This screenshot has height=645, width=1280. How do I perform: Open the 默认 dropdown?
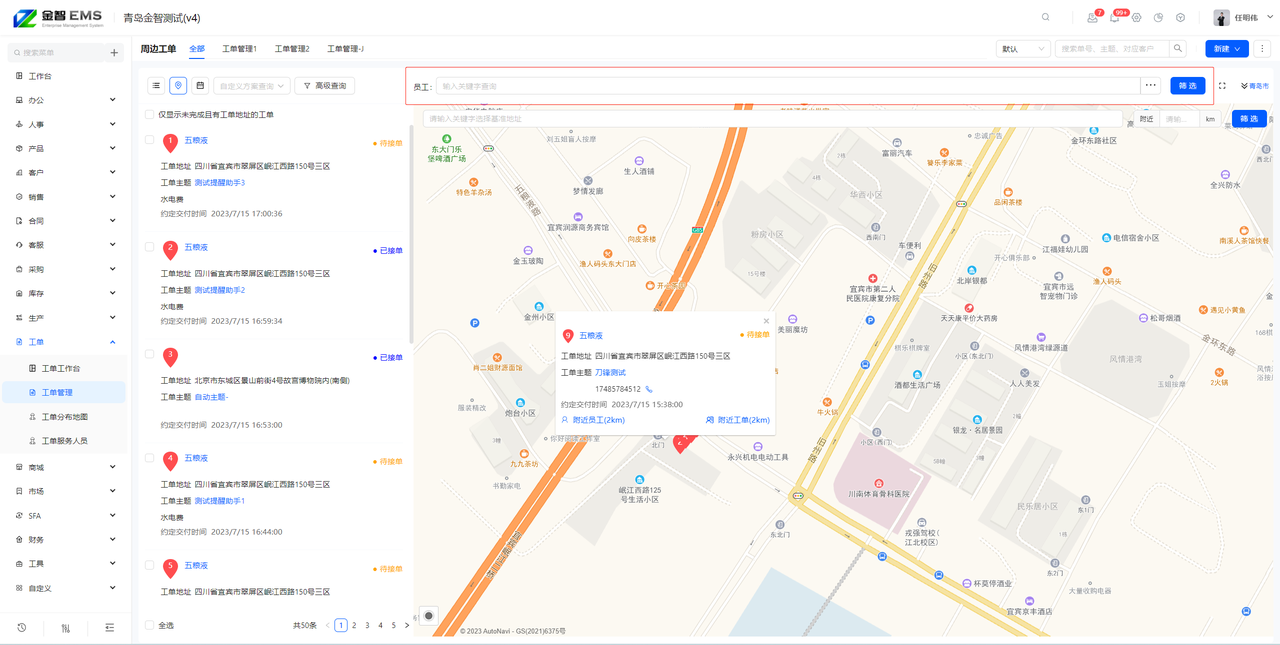(1023, 49)
